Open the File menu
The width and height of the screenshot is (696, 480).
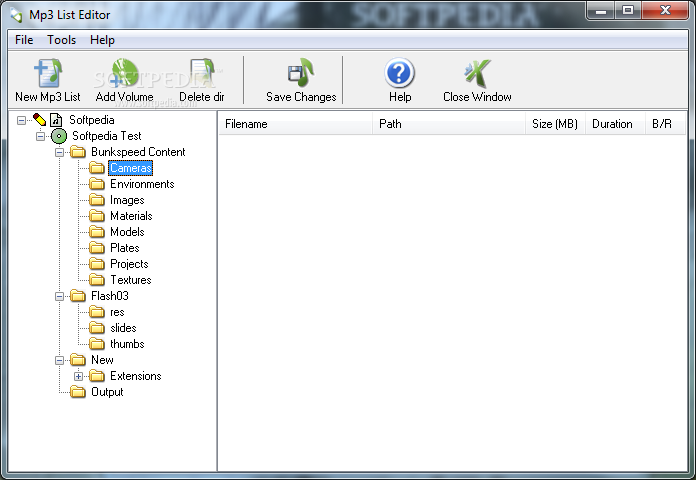[x=24, y=40]
